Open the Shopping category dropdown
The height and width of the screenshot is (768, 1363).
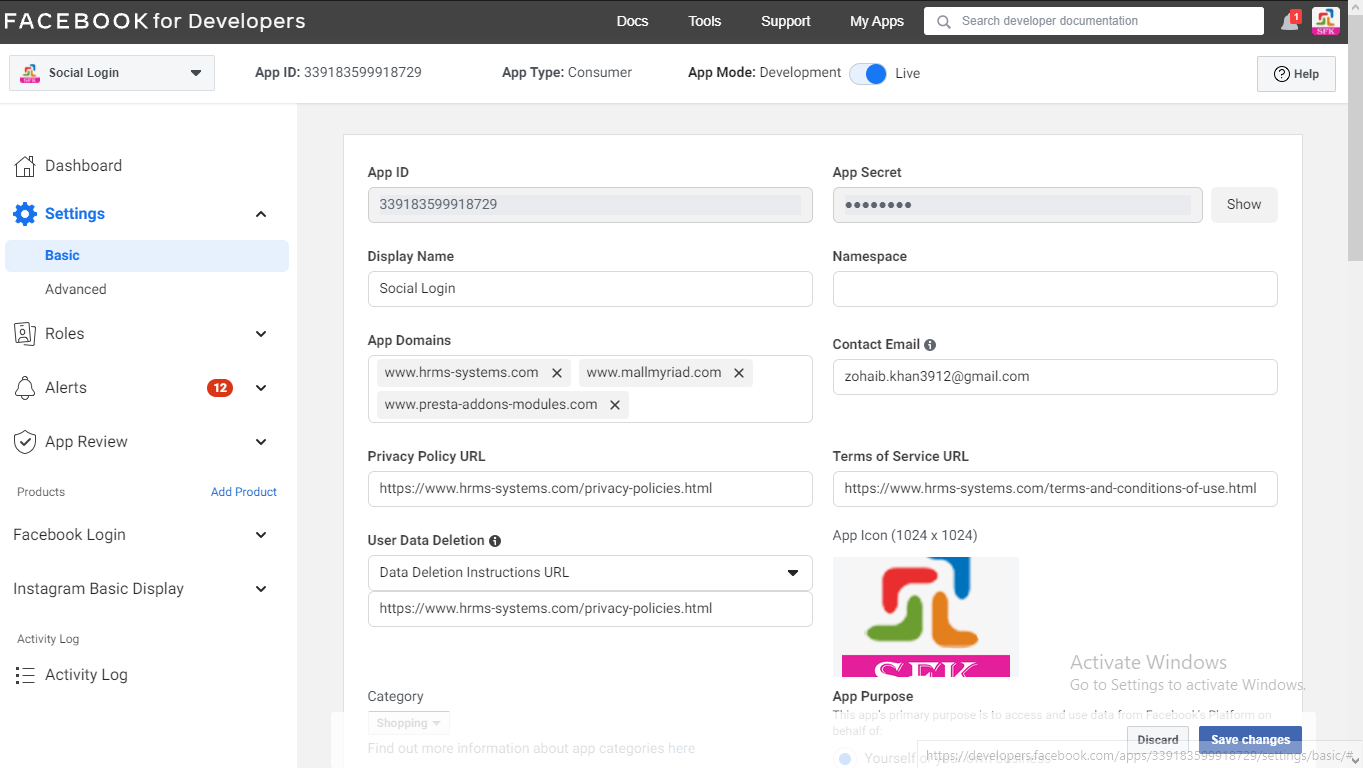(409, 723)
